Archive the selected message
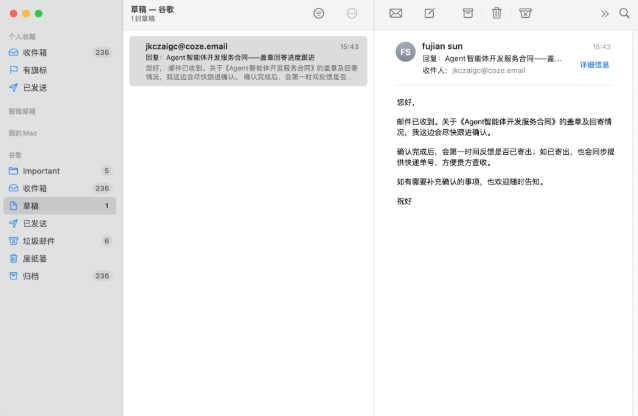 click(468, 13)
